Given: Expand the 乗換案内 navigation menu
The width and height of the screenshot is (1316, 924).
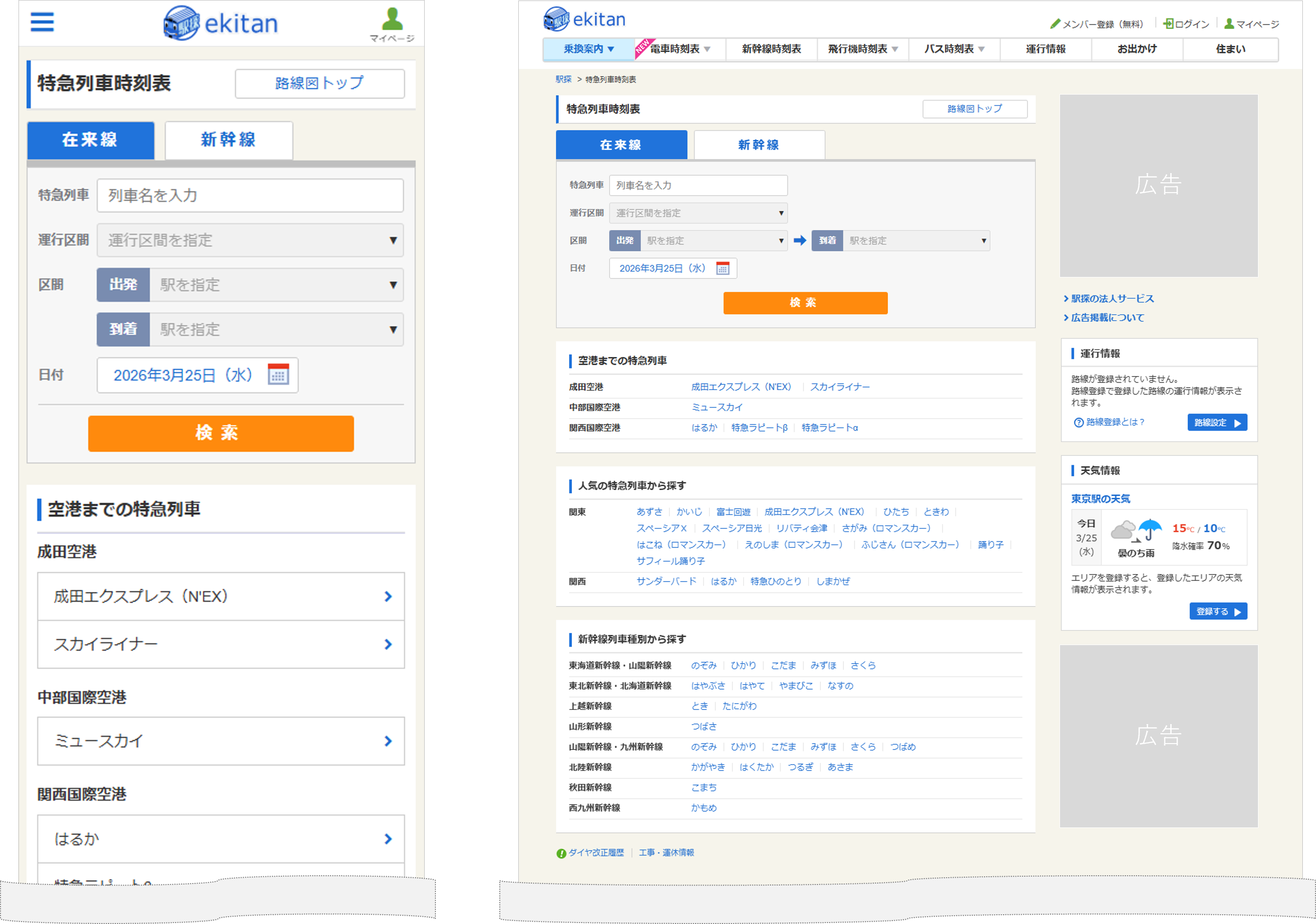Looking at the screenshot, I should tap(588, 49).
